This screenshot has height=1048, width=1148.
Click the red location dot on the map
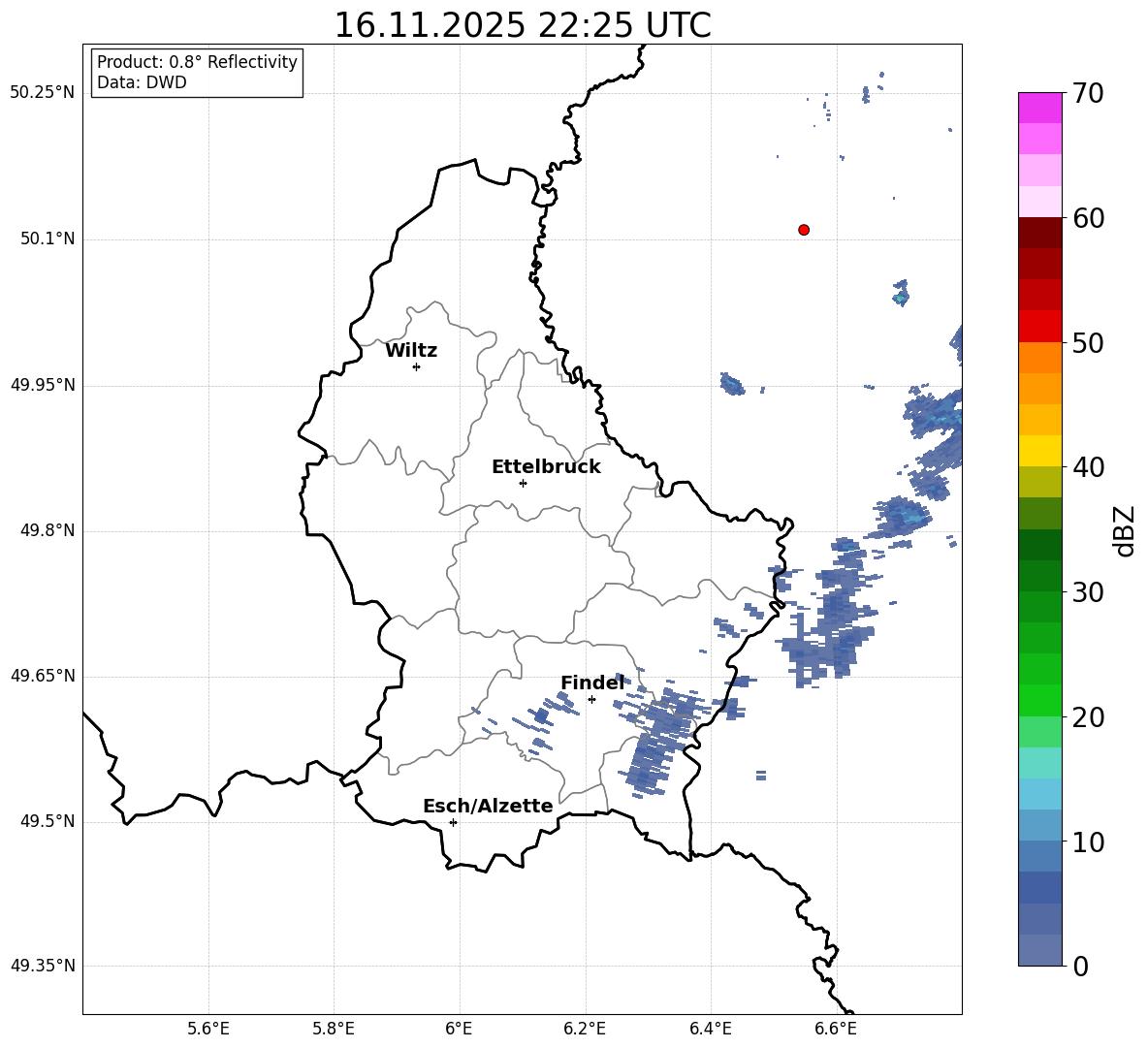[x=804, y=230]
